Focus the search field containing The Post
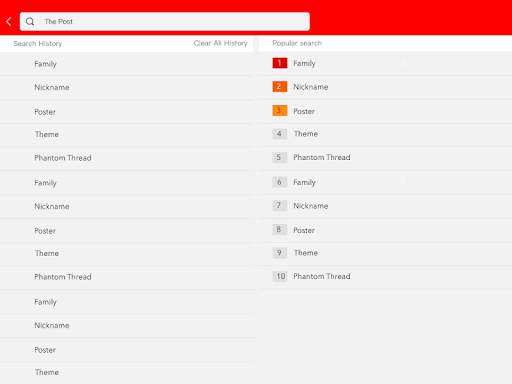The width and height of the screenshot is (512, 384). pyautogui.click(x=165, y=22)
